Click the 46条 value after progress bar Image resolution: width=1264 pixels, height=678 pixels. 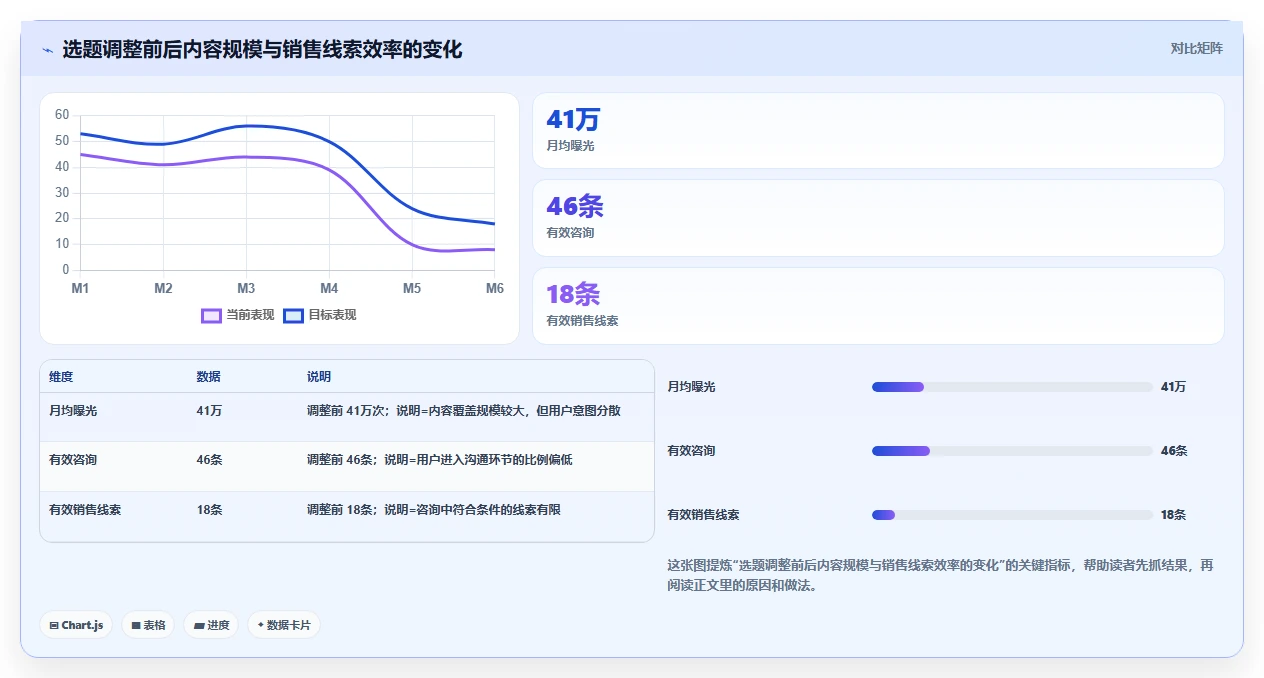coord(1174,451)
